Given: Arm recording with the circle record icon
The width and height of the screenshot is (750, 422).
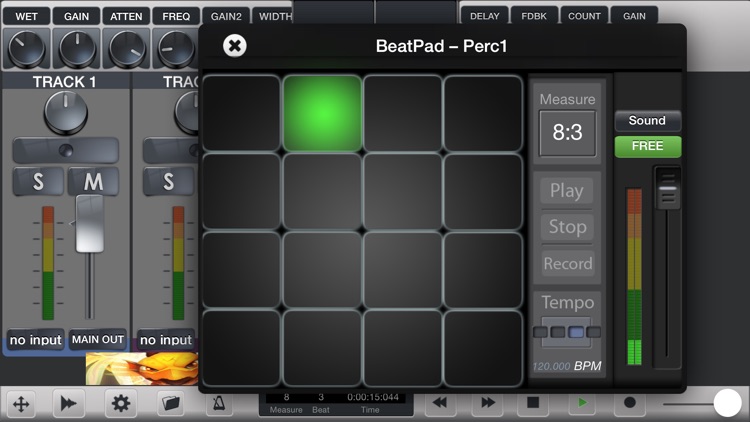Looking at the screenshot, I should click(x=629, y=403).
